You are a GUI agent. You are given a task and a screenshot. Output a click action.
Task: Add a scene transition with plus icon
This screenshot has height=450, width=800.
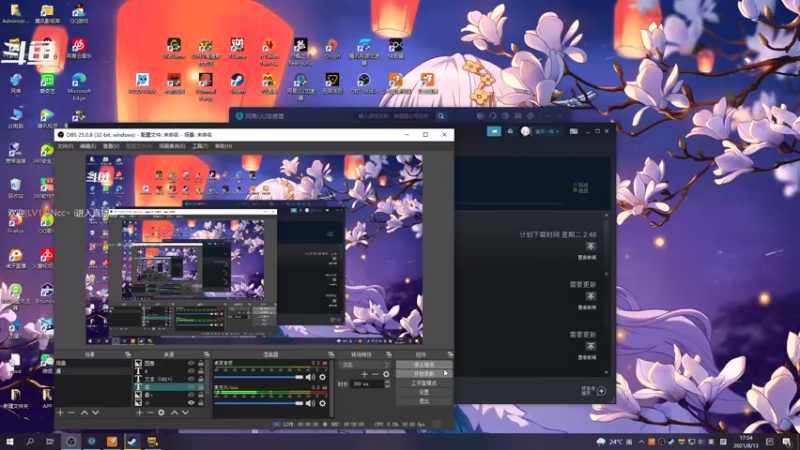pos(364,374)
